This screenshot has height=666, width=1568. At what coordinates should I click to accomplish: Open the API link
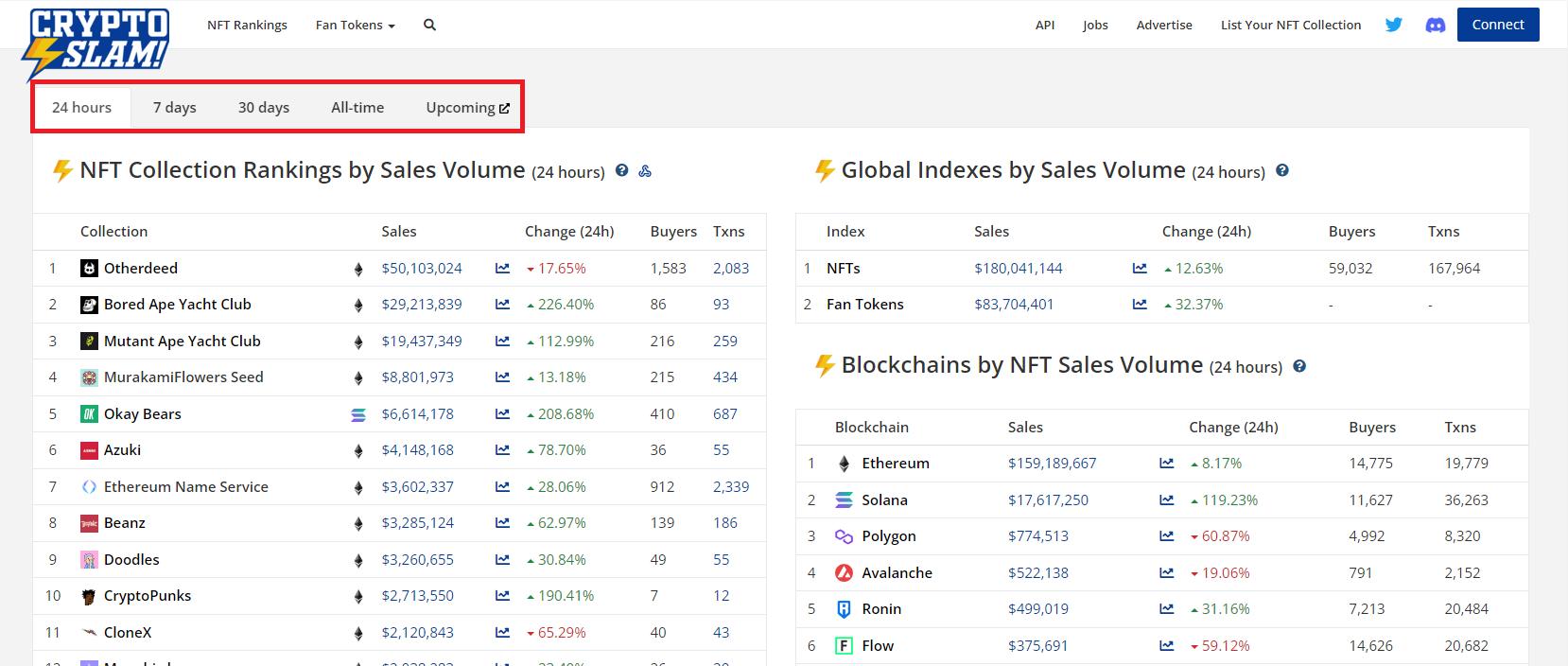pos(1045,26)
